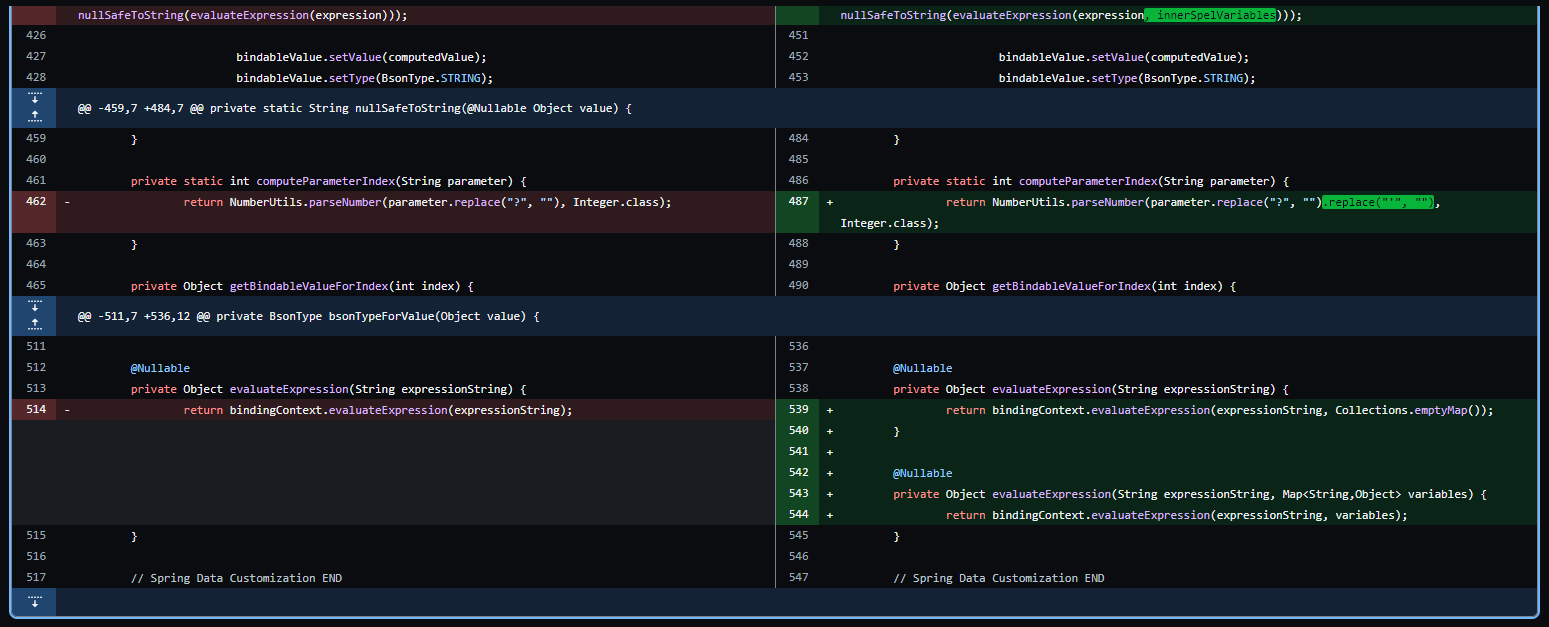Select new line number 490
Screen dimensions: 1549x627
point(797,285)
